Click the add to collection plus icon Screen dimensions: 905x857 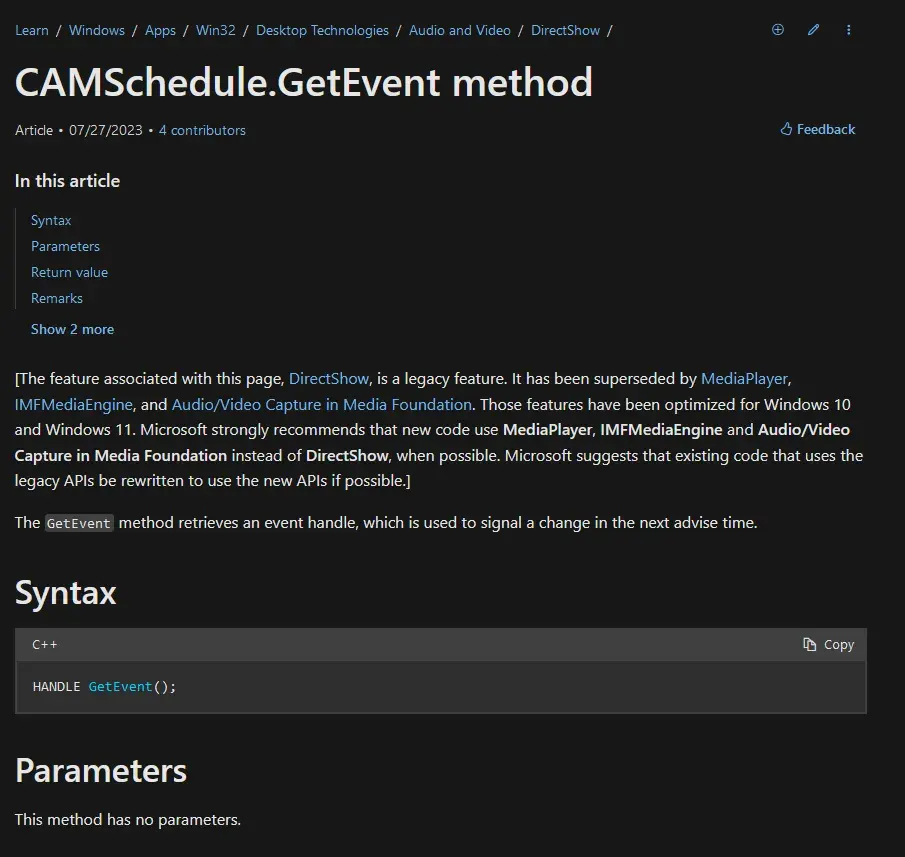click(777, 29)
